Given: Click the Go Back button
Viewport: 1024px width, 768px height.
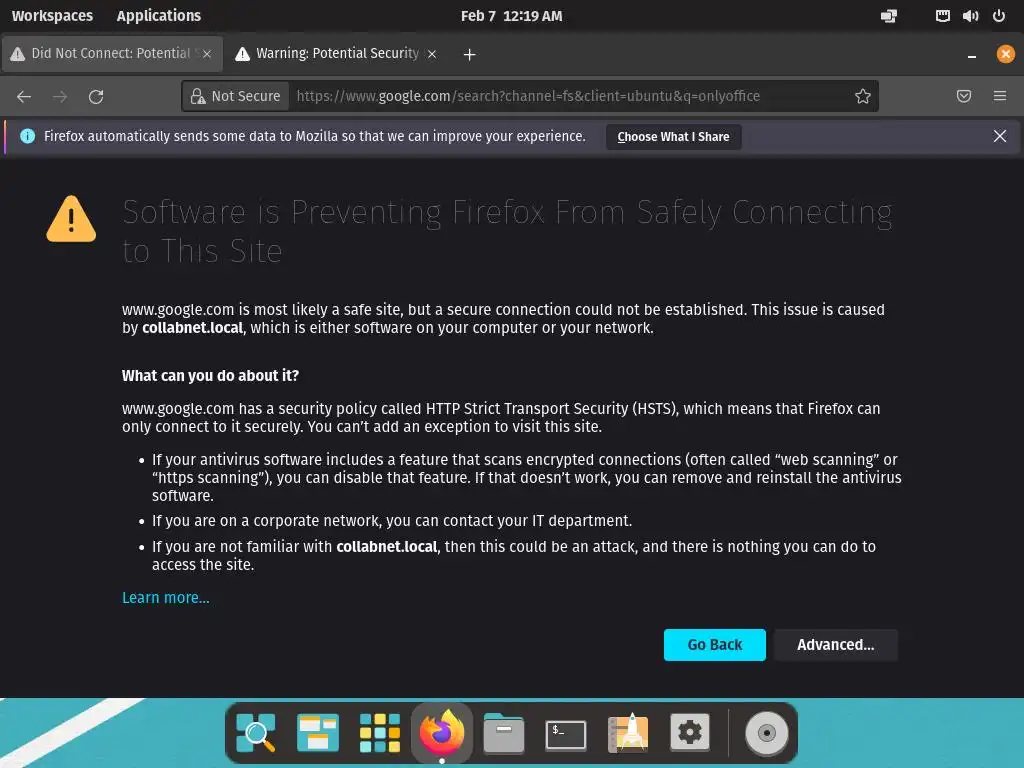Looking at the screenshot, I should point(714,645).
